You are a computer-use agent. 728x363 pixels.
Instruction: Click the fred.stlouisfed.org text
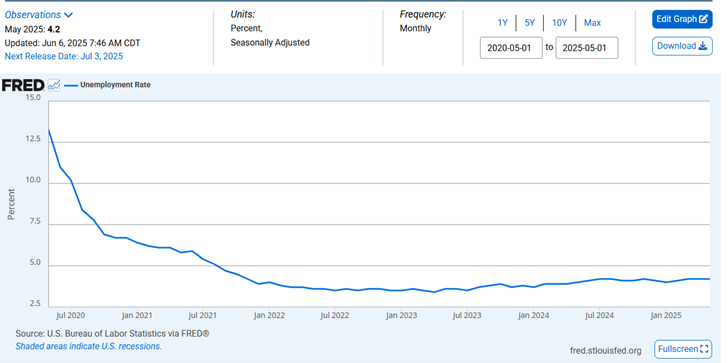(605, 350)
